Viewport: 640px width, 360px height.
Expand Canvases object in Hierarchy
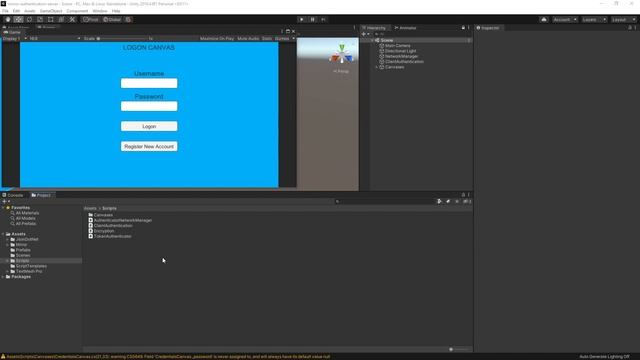[377, 67]
